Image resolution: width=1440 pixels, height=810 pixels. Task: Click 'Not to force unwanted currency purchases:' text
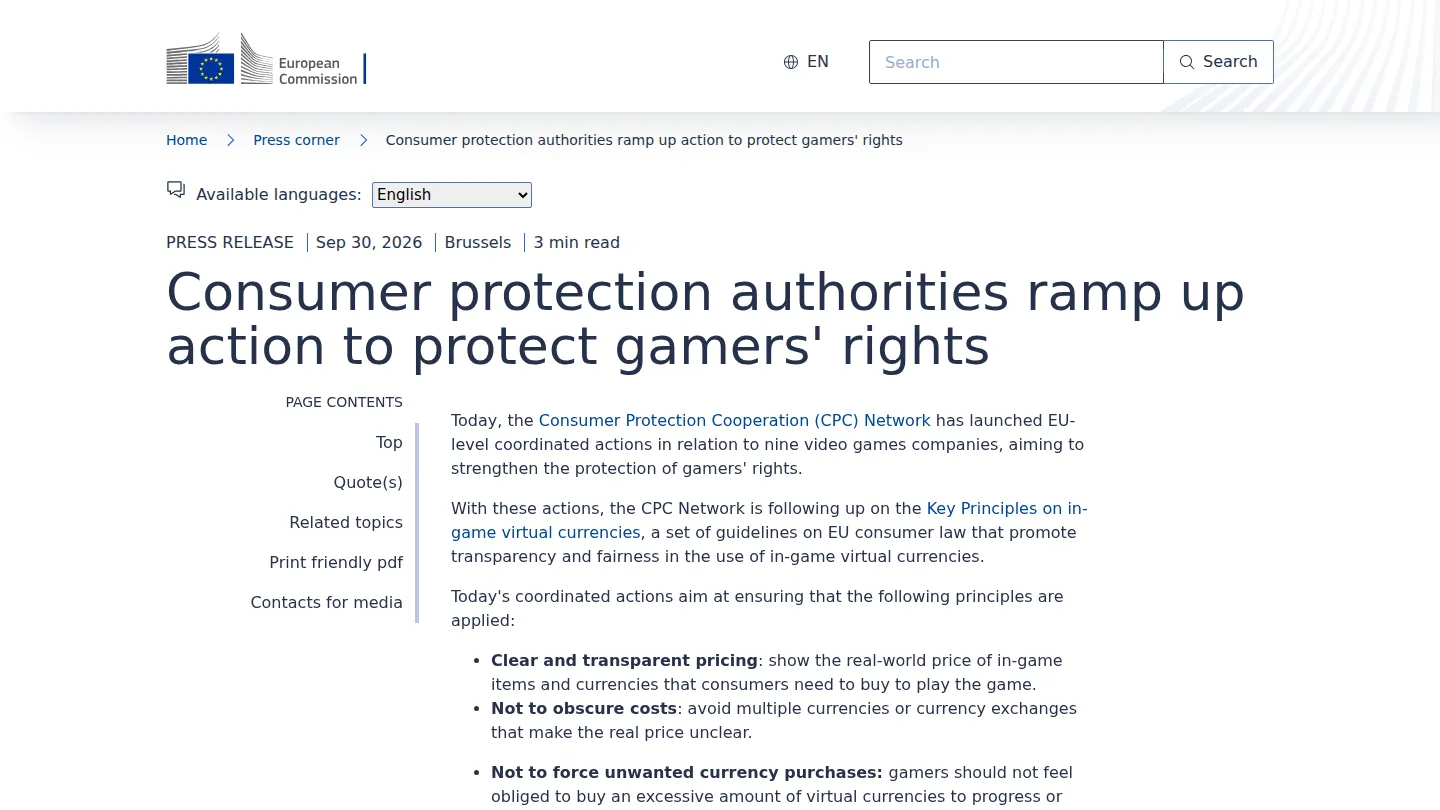(x=687, y=772)
